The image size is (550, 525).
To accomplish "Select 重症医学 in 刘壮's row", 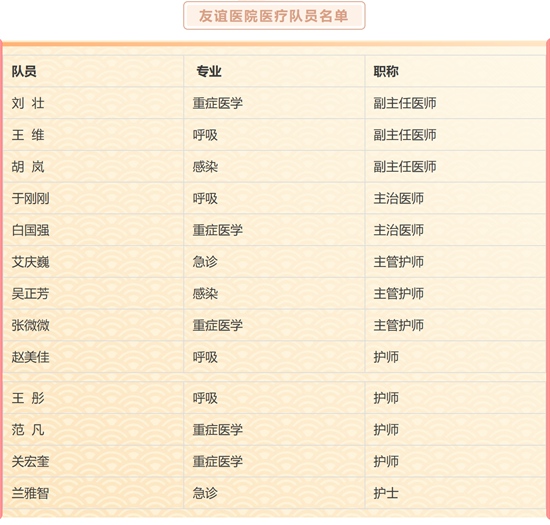I will click(x=218, y=103).
